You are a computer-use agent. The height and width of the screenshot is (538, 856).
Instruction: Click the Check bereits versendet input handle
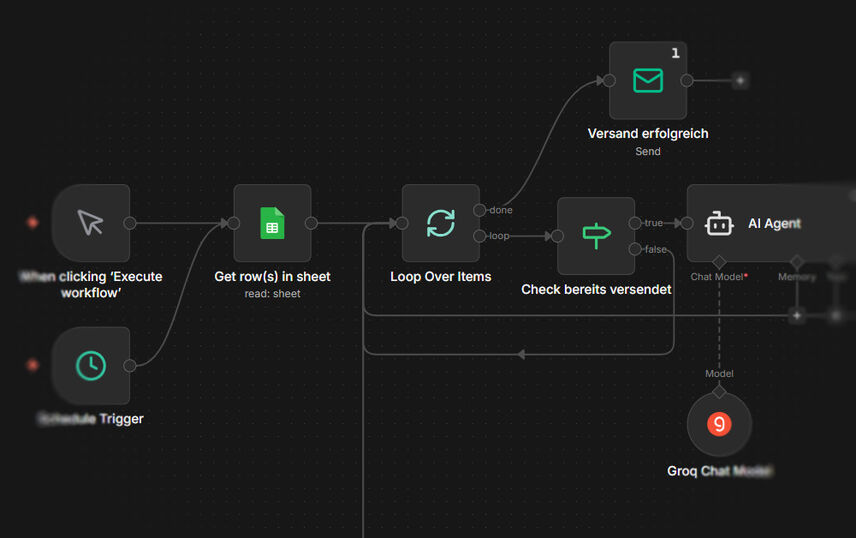[557, 236]
